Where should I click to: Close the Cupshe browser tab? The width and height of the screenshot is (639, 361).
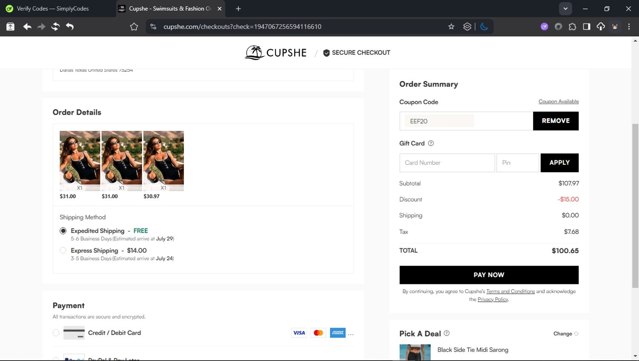219,9
